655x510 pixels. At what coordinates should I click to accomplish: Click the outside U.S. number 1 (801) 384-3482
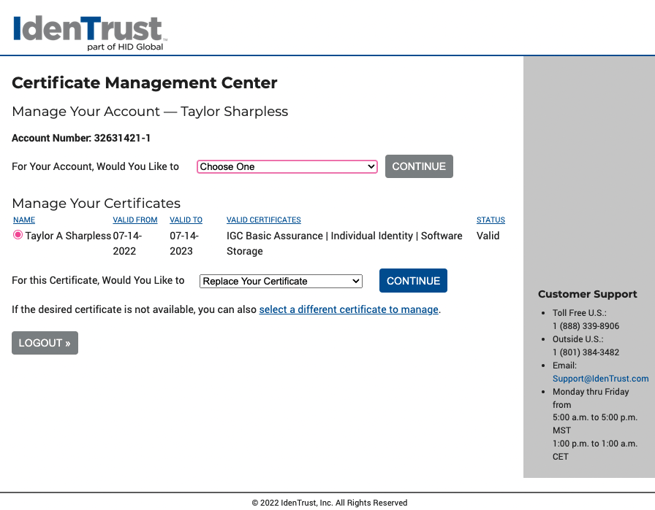586,352
